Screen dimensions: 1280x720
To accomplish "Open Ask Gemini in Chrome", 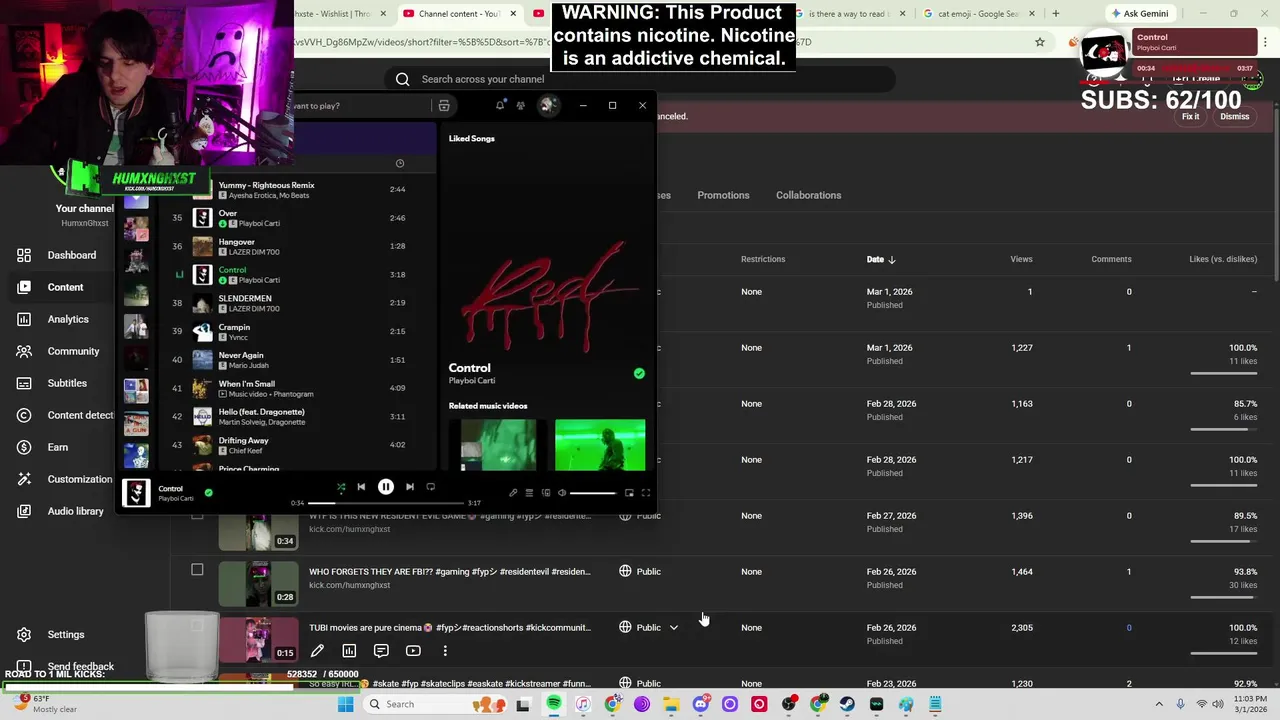I will click(1139, 14).
